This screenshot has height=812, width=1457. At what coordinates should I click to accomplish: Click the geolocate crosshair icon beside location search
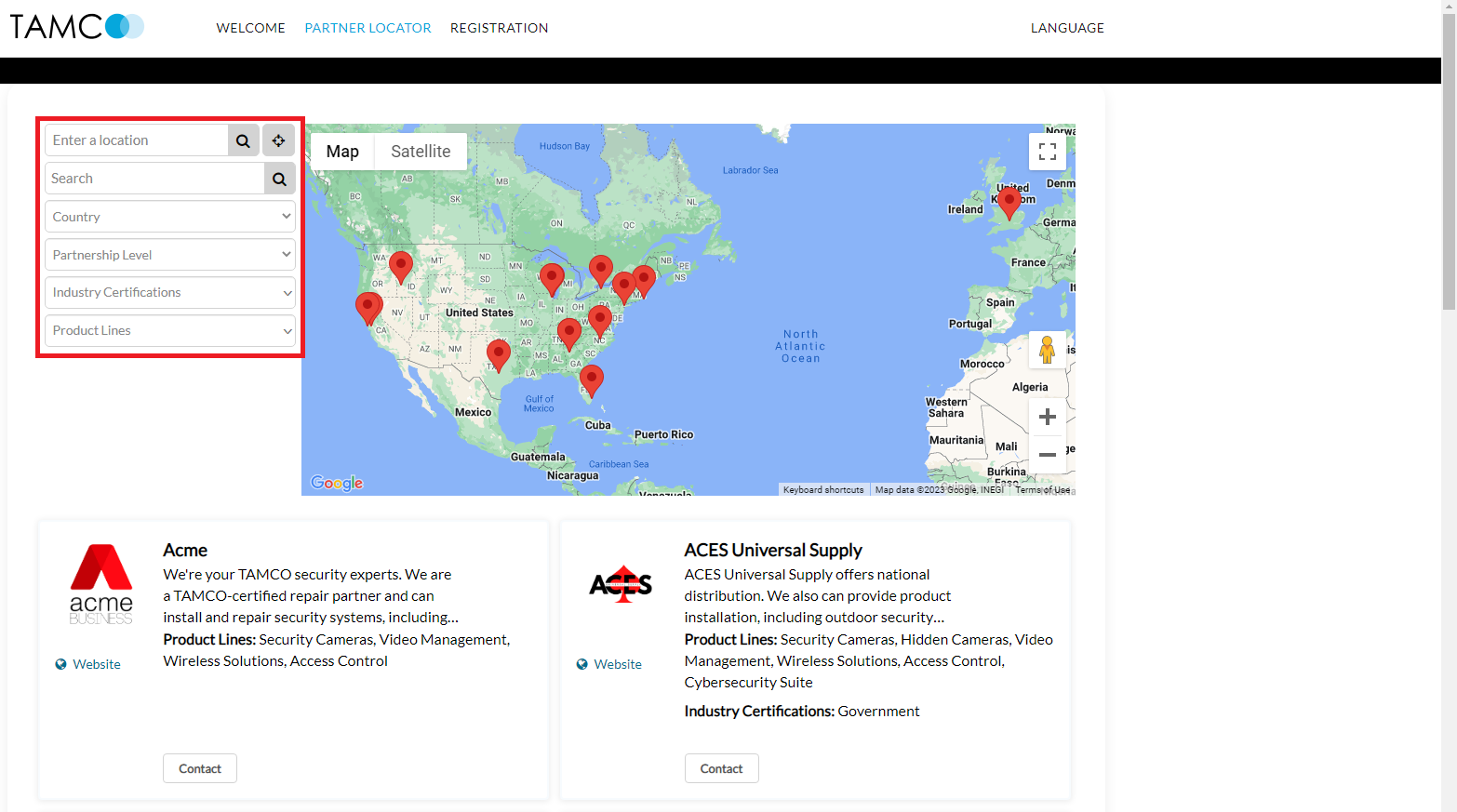[x=278, y=140]
